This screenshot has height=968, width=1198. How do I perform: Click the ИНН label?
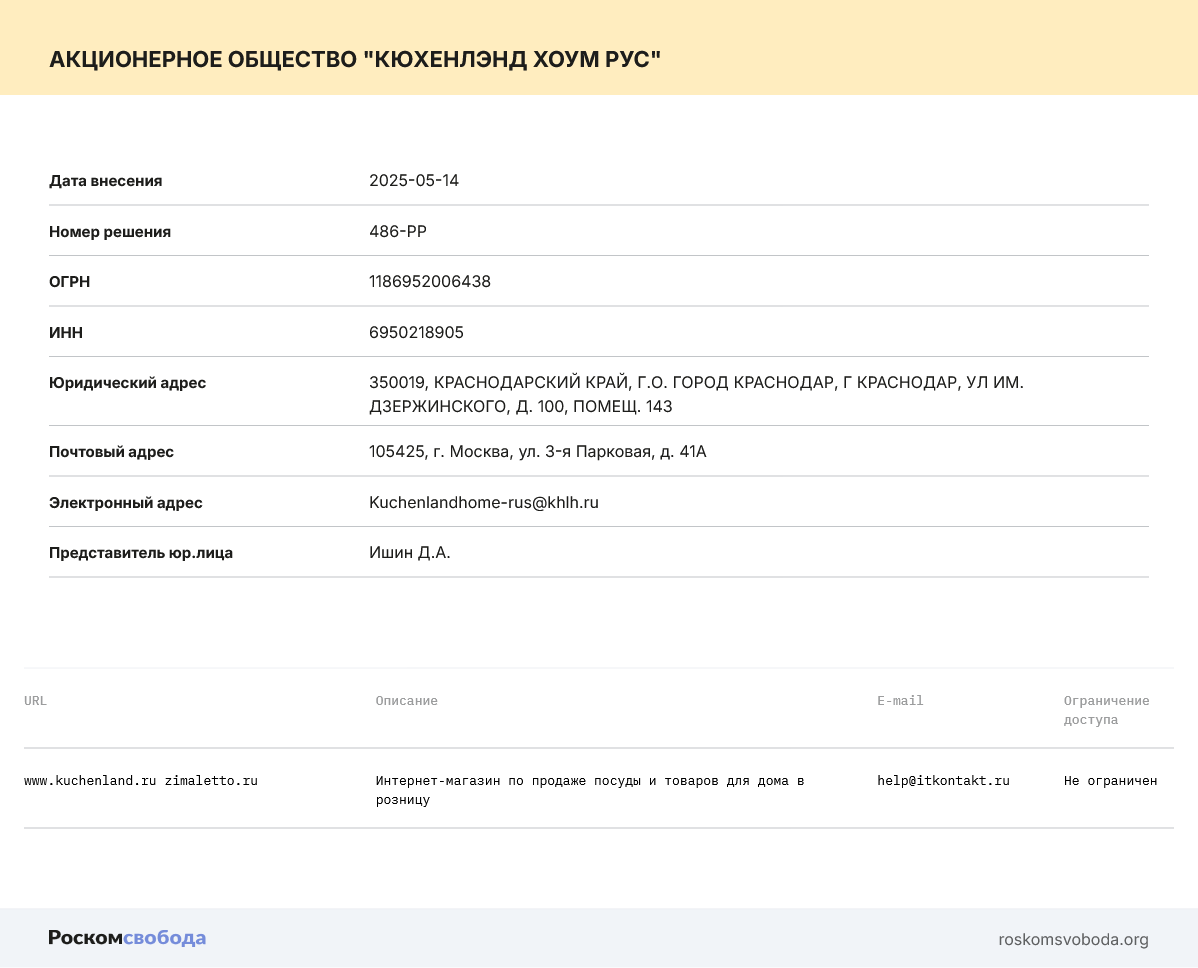pyautogui.click(x=66, y=332)
